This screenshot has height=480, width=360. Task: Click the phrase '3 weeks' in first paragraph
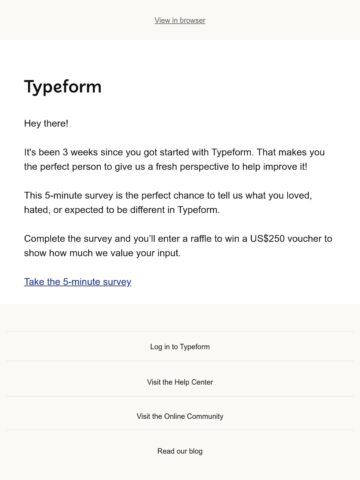pos(80,152)
